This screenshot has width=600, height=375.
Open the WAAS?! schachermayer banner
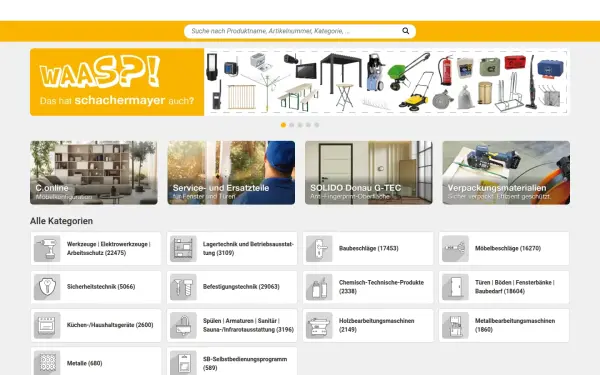pyautogui.click(x=300, y=82)
